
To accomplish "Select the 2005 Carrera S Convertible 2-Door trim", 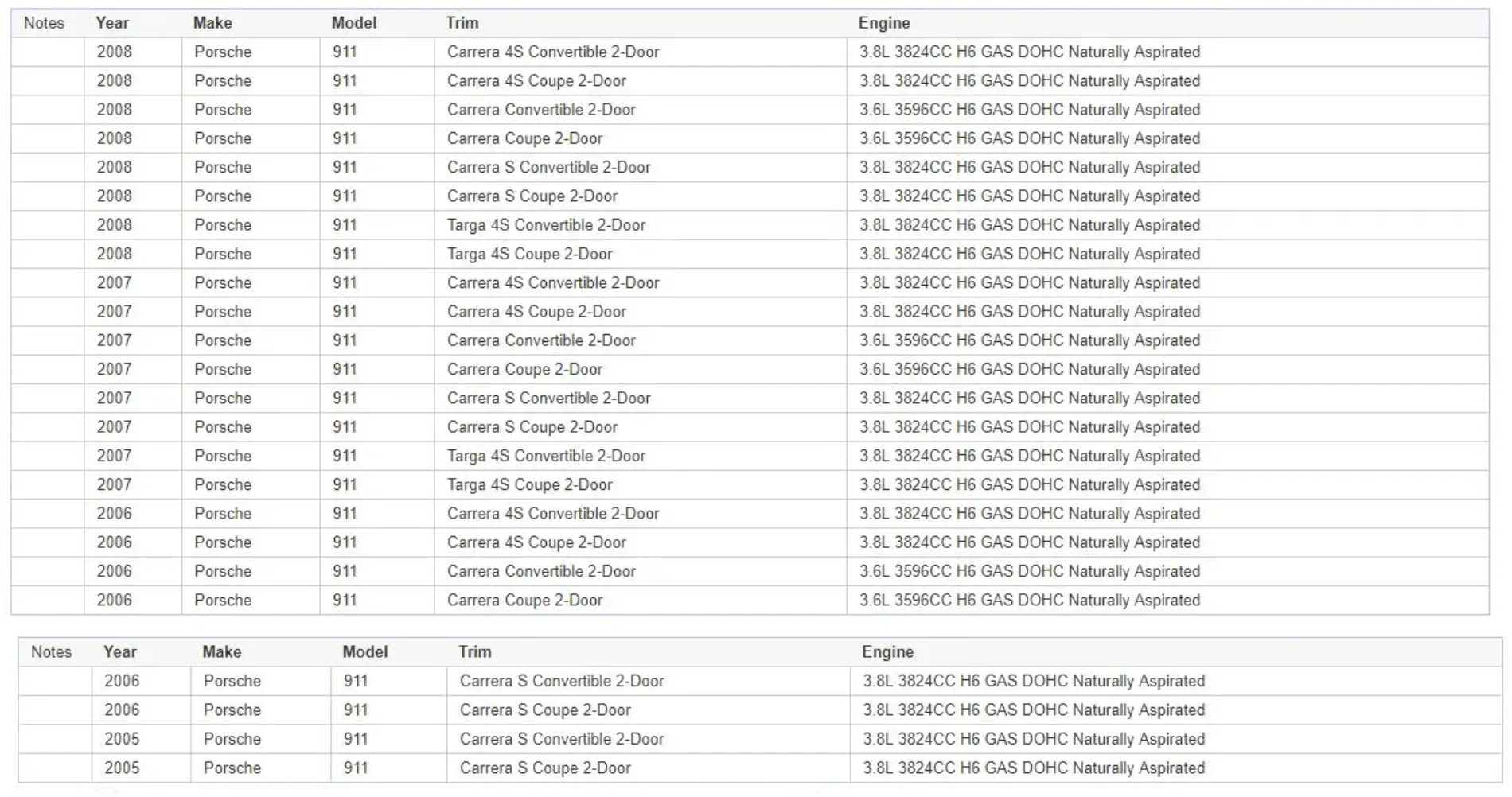I will (562, 739).
